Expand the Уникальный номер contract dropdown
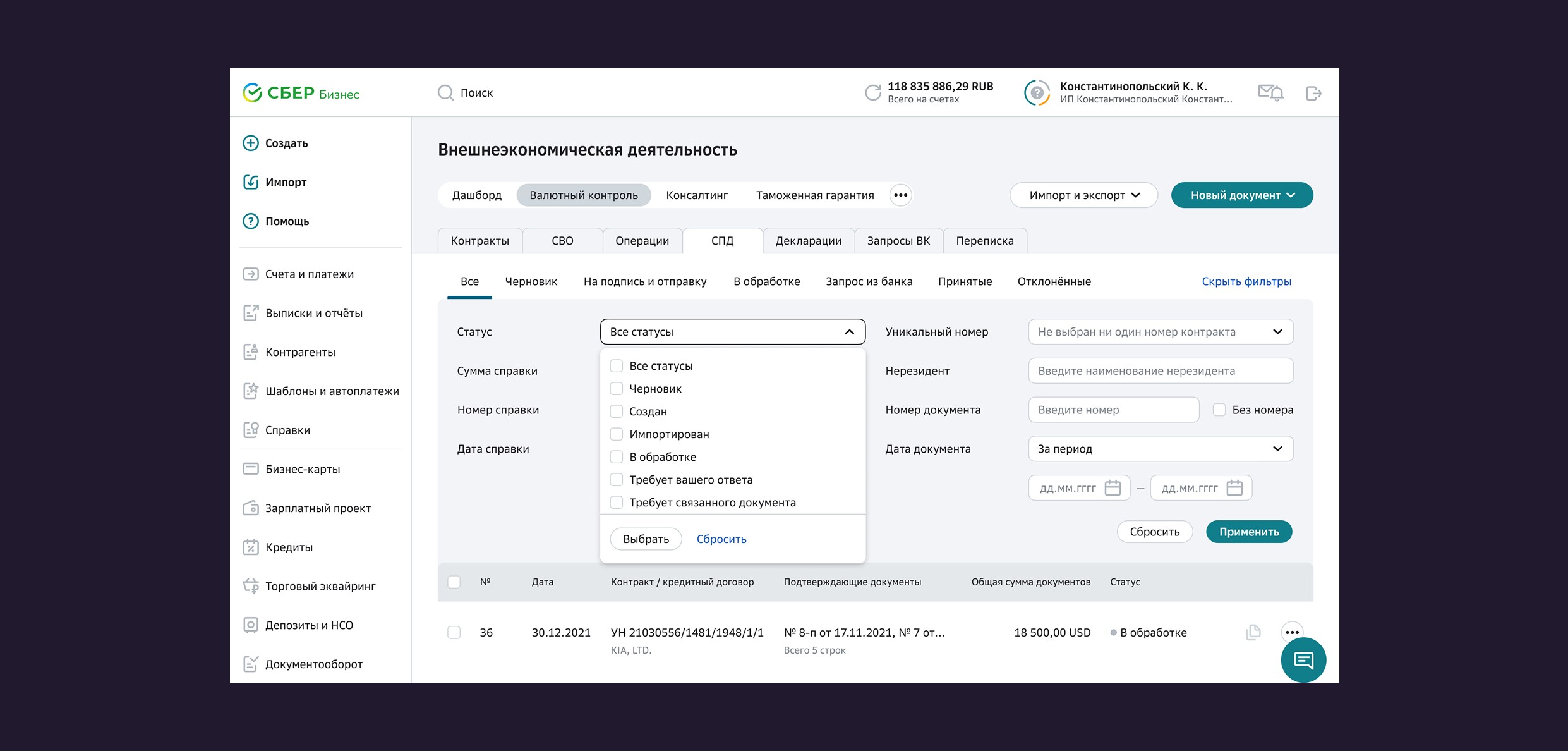 [1277, 332]
